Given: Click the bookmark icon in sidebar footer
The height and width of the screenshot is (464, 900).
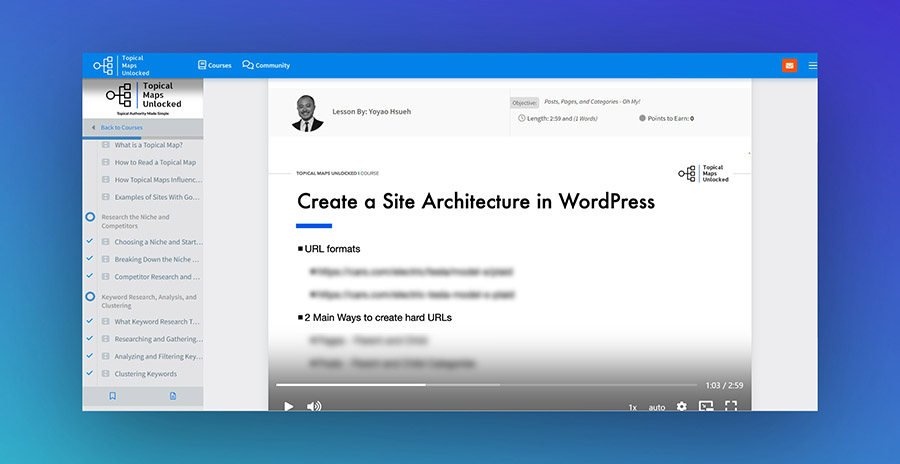Looking at the screenshot, I should (112, 396).
